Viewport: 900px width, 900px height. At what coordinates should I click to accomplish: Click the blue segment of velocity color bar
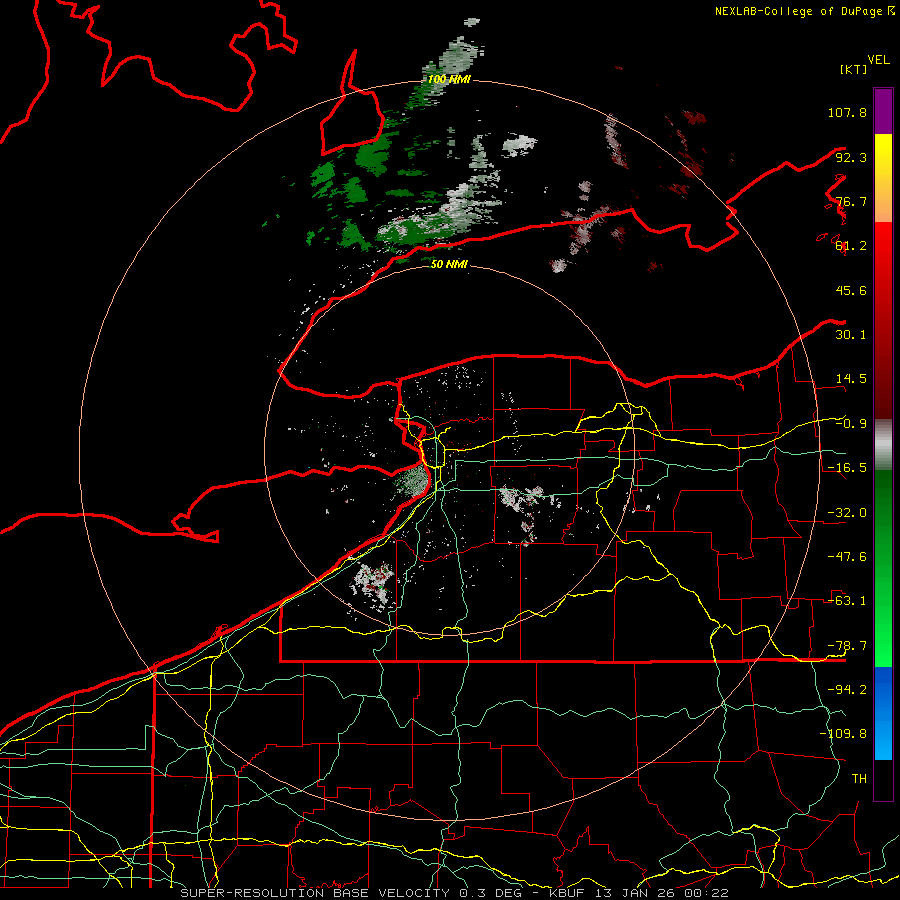coord(883,713)
